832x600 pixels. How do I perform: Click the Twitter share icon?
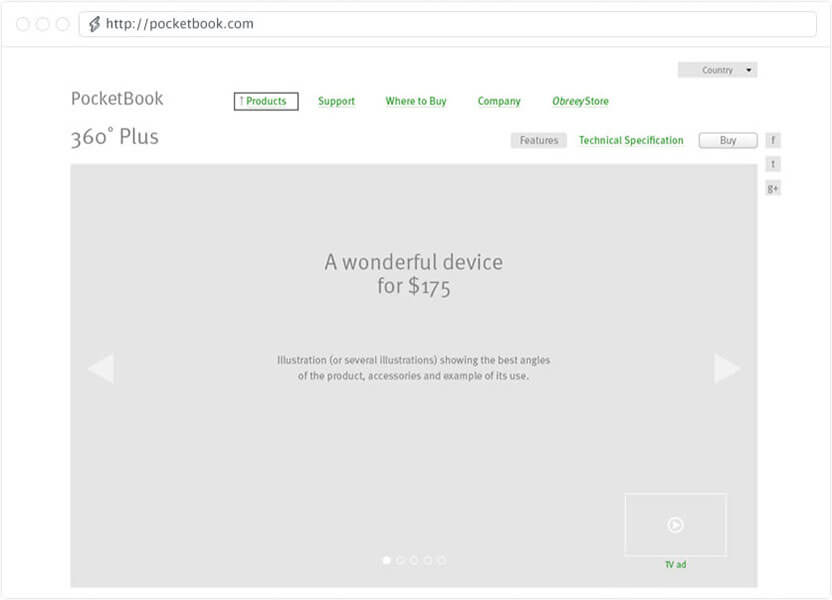coord(773,164)
